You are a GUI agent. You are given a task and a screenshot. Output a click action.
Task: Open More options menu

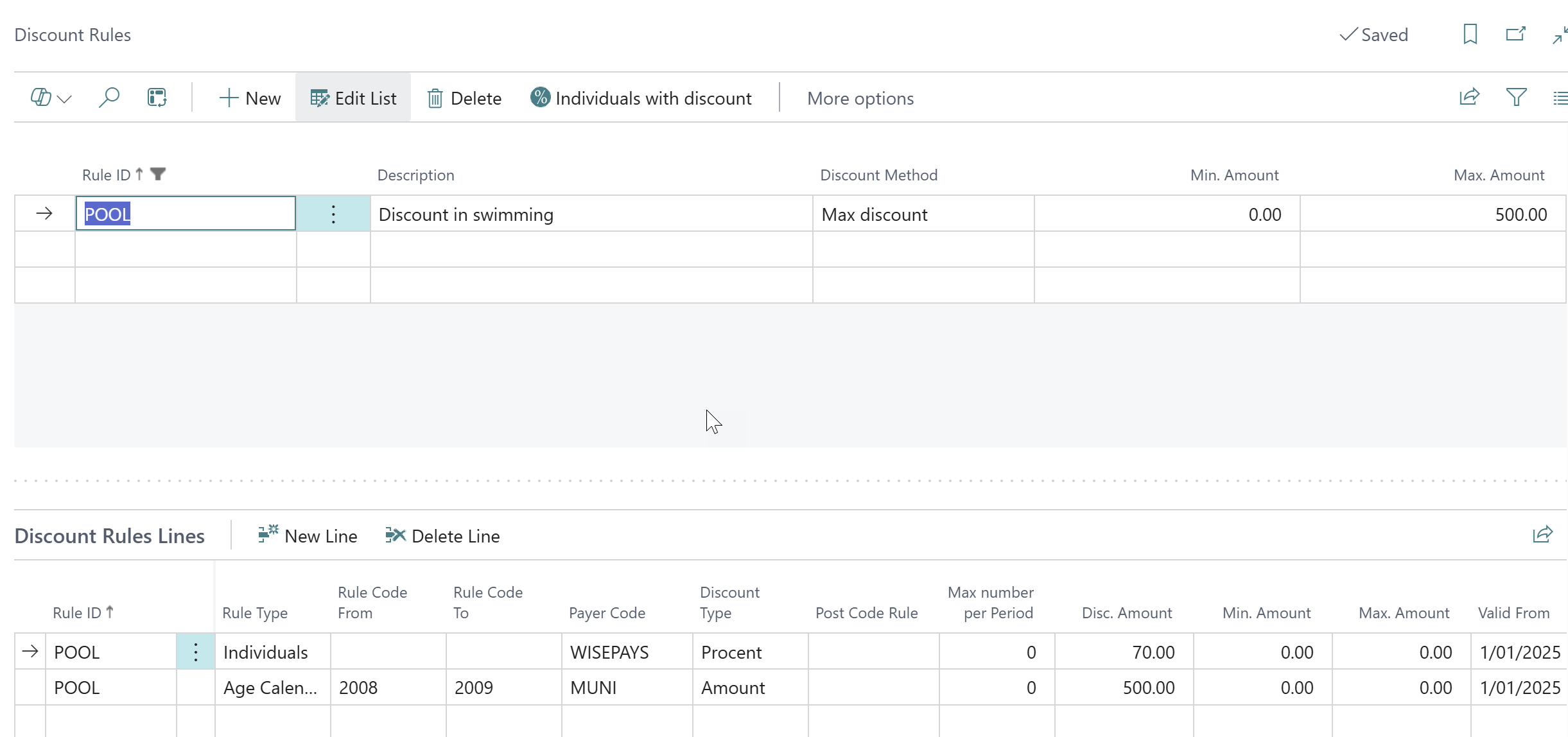[860, 98]
